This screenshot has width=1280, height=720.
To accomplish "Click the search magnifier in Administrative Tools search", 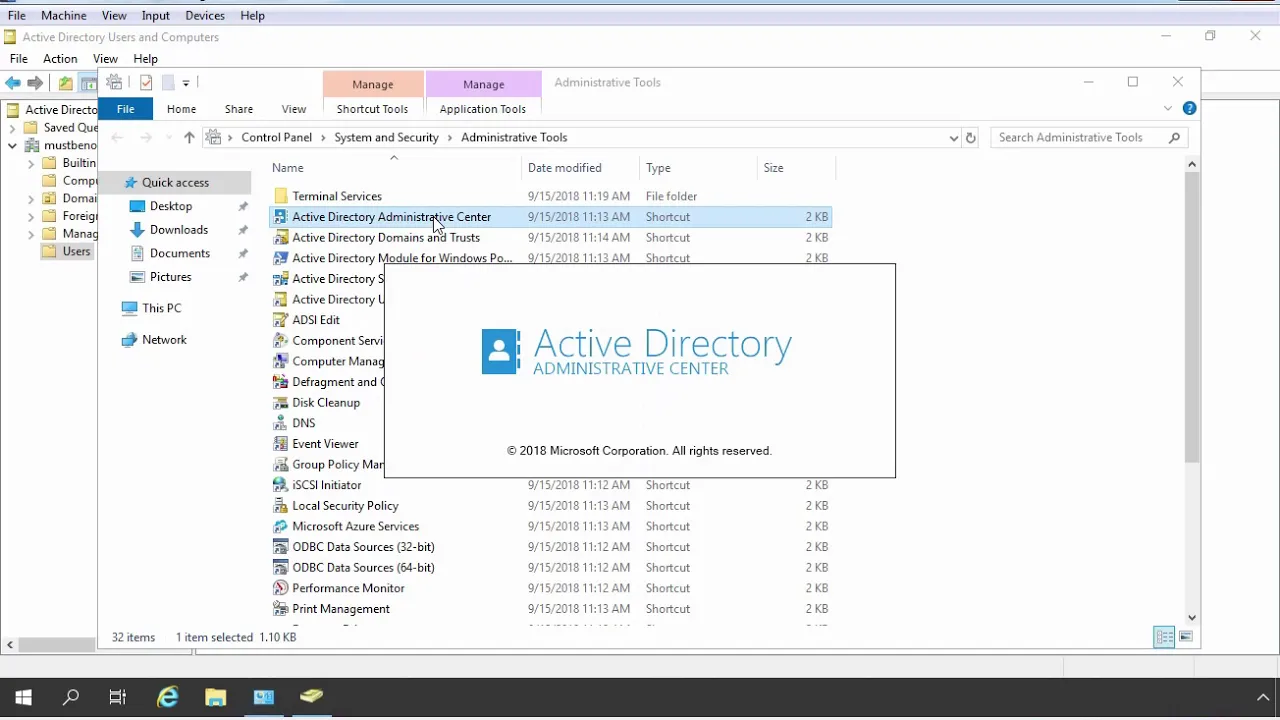I will [x=1174, y=138].
